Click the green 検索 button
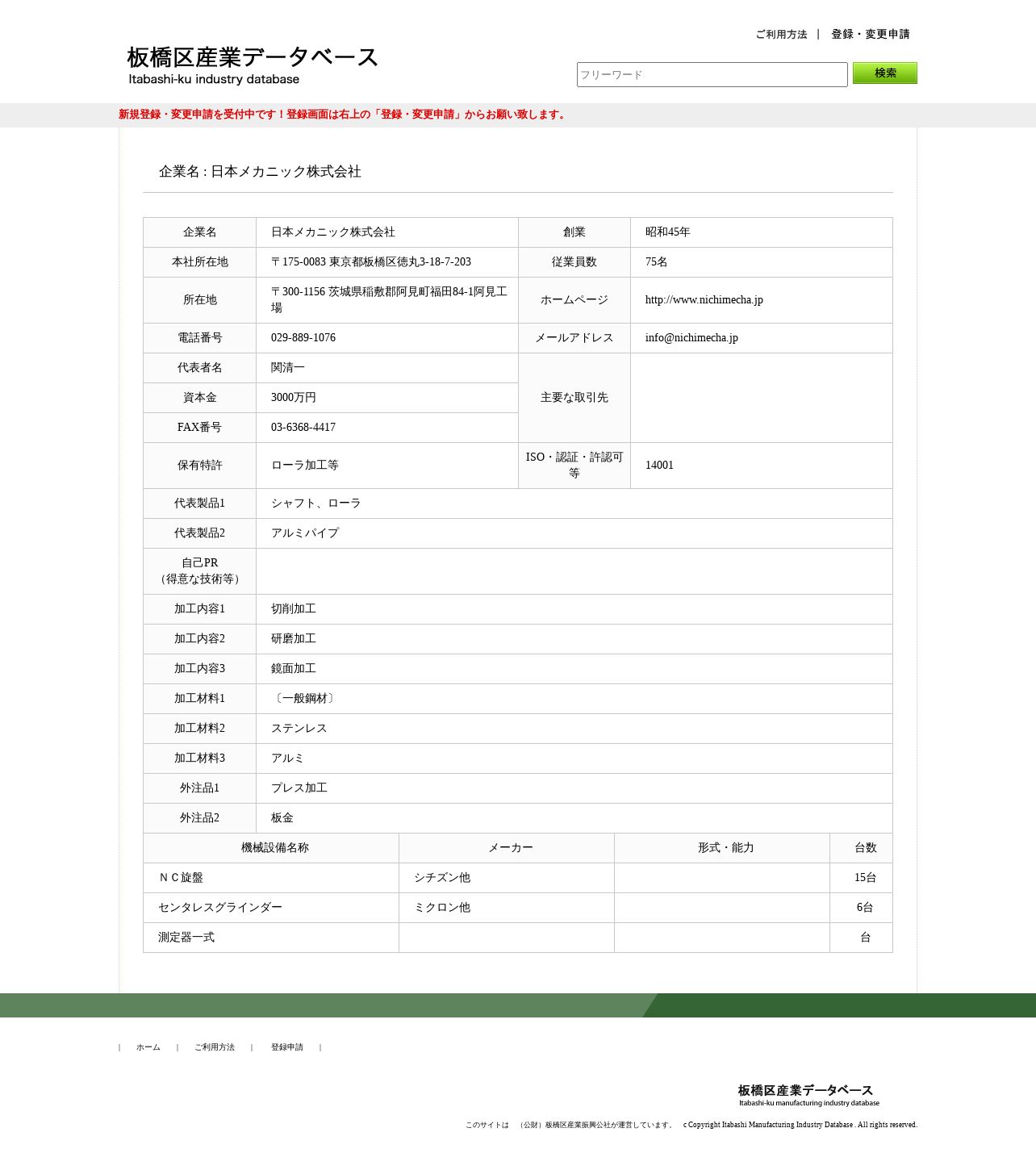This screenshot has height=1149, width=1036. tap(884, 73)
